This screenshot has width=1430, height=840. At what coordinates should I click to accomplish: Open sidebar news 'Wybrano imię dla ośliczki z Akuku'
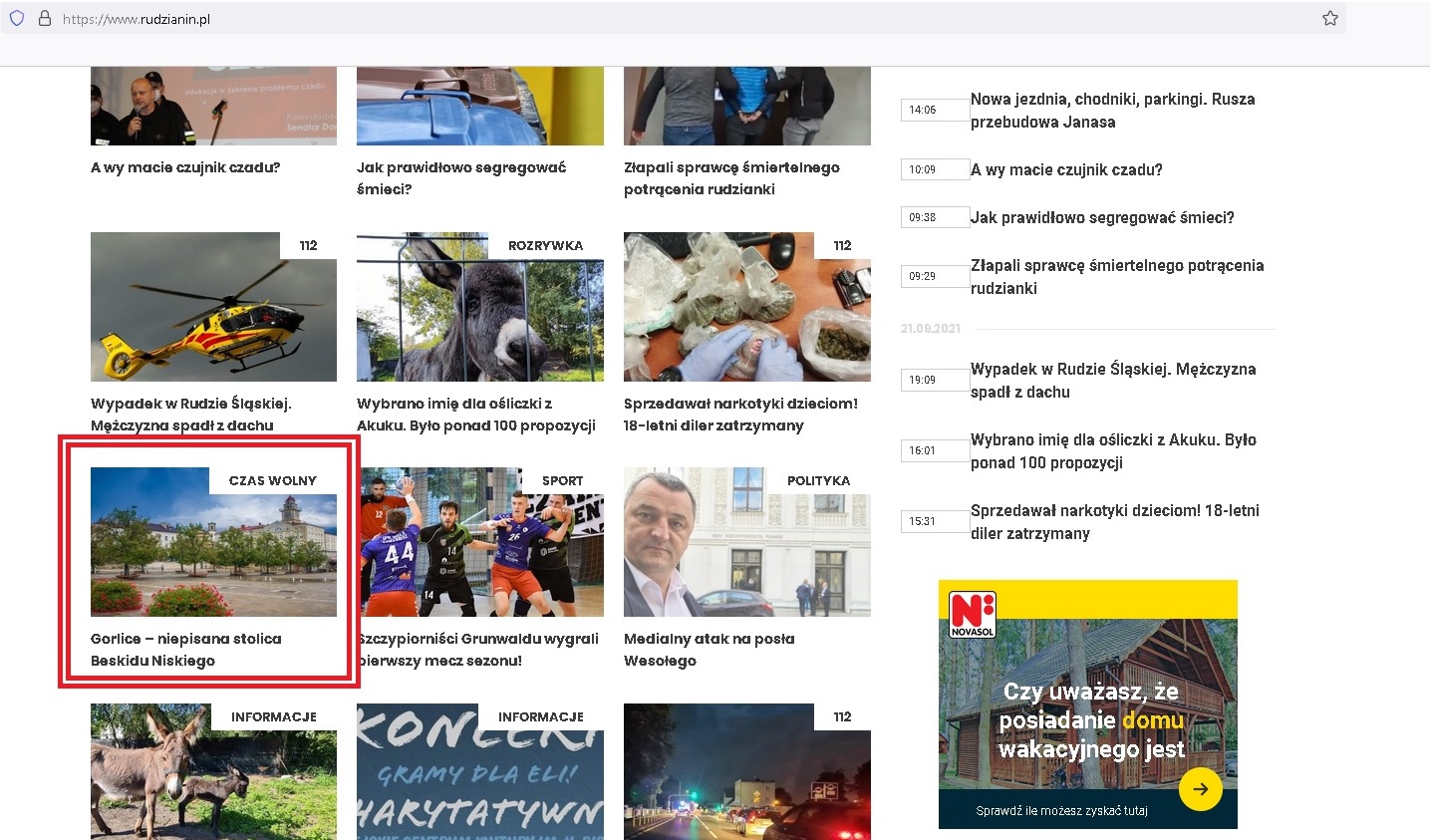(1113, 451)
